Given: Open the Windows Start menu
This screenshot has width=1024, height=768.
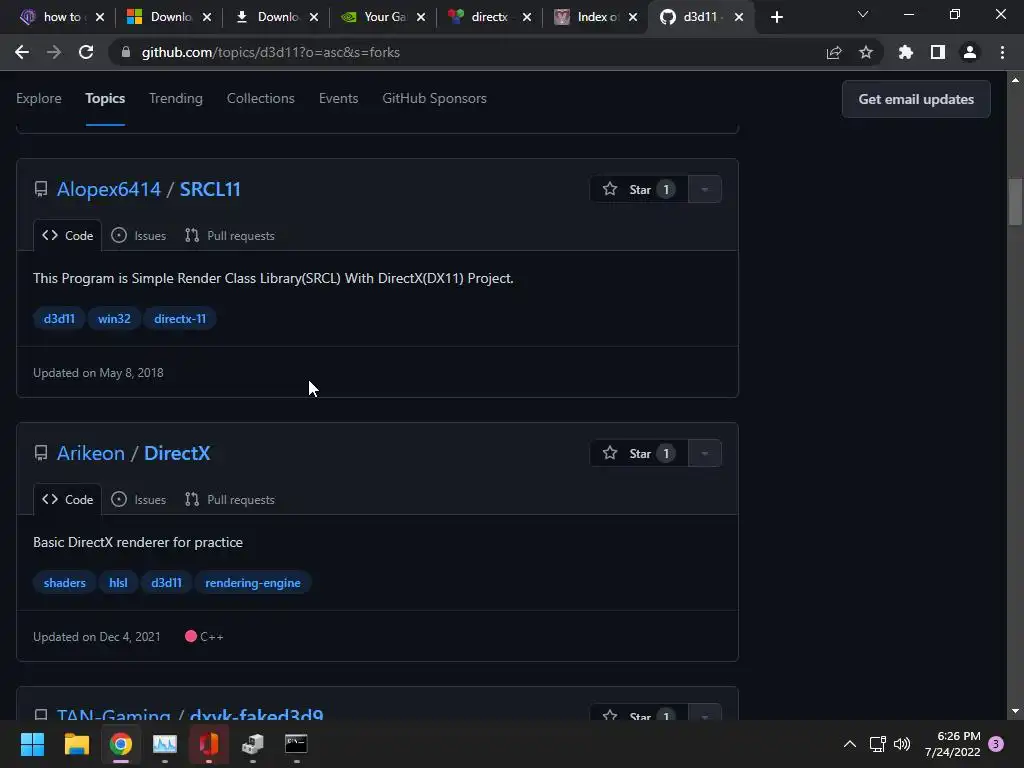Looking at the screenshot, I should pyautogui.click(x=32, y=744).
